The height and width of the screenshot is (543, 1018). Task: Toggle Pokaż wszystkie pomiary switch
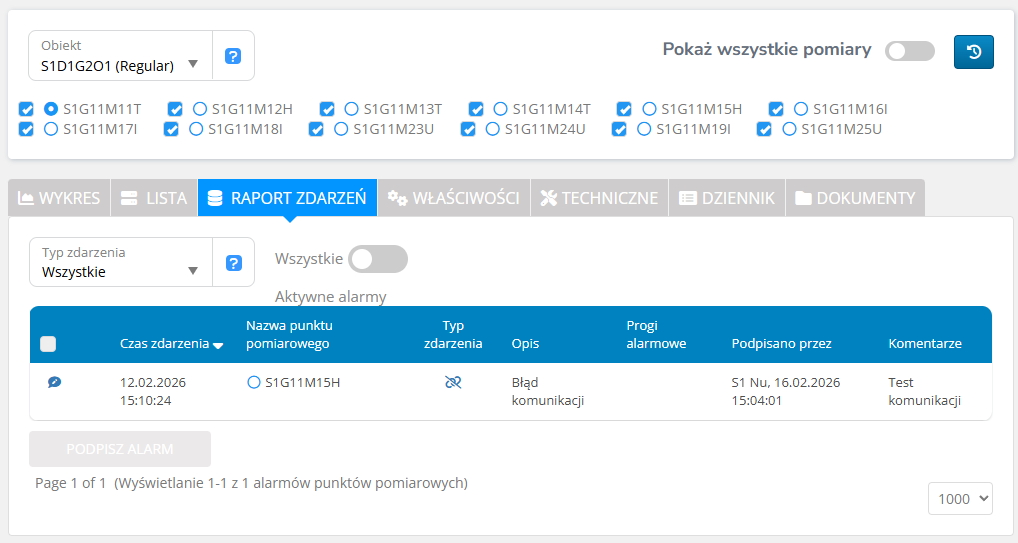click(909, 51)
